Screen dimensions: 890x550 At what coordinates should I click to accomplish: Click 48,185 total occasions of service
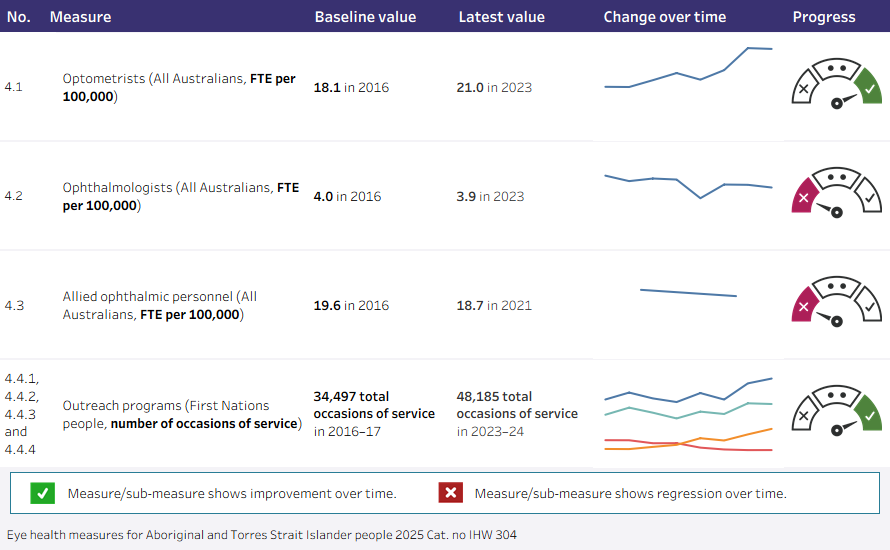517,405
